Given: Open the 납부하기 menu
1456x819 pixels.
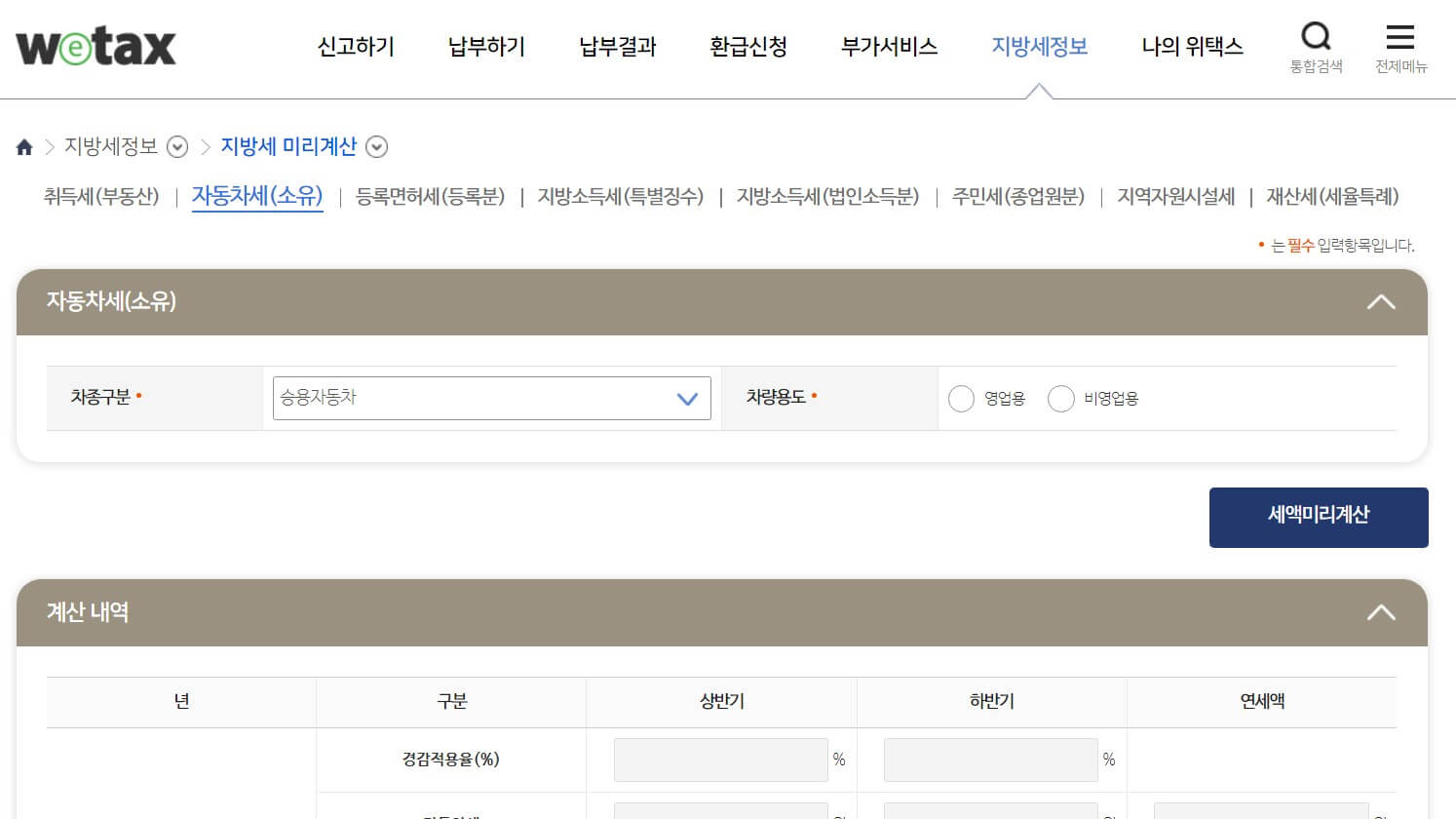Looking at the screenshot, I should (486, 46).
